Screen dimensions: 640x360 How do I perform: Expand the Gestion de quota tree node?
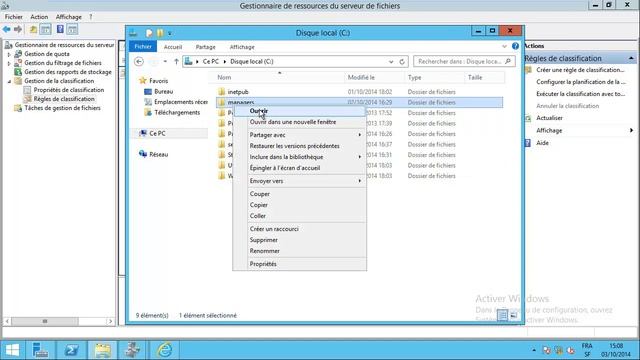(x=9, y=54)
